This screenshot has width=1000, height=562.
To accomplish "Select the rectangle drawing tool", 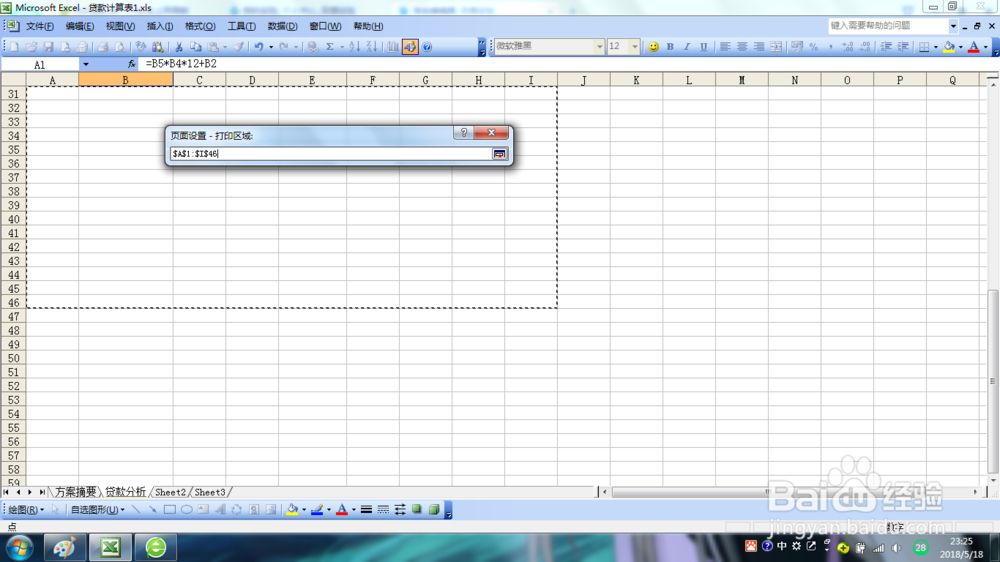I will (170, 510).
